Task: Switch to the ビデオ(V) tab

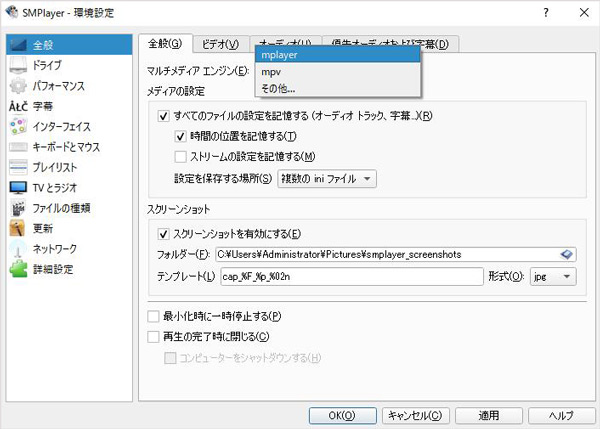Action: pyautogui.click(x=220, y=44)
